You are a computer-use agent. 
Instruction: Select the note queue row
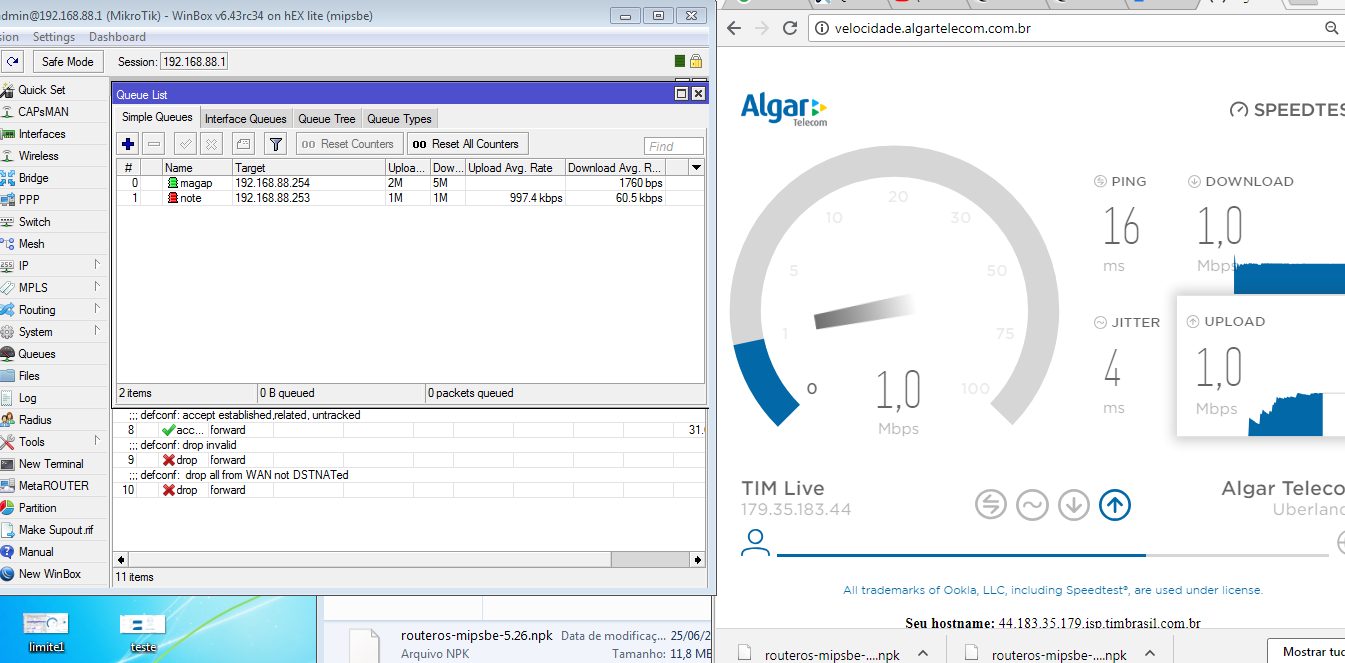[x=411, y=198]
